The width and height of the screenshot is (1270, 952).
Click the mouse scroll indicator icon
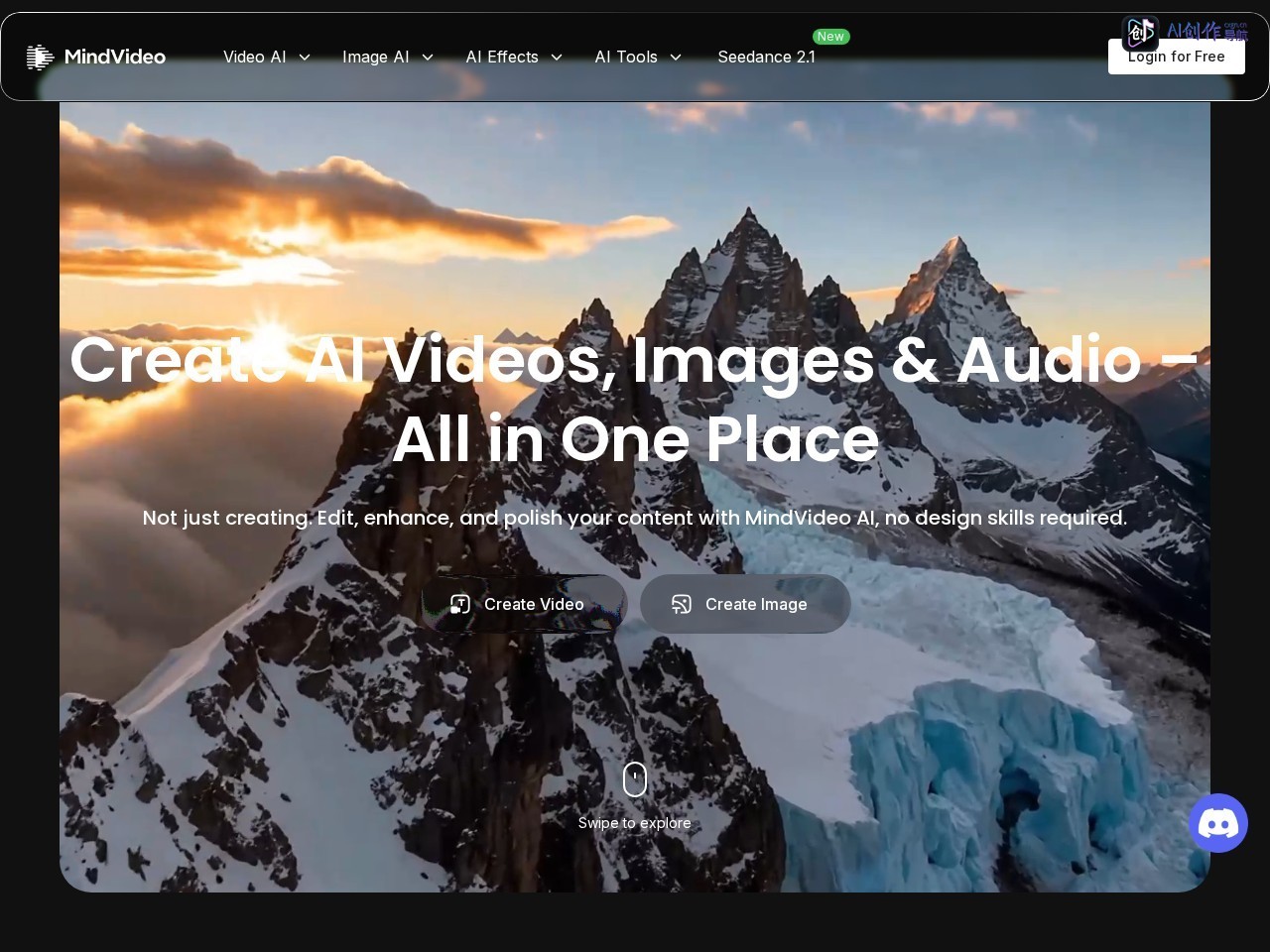point(635,779)
